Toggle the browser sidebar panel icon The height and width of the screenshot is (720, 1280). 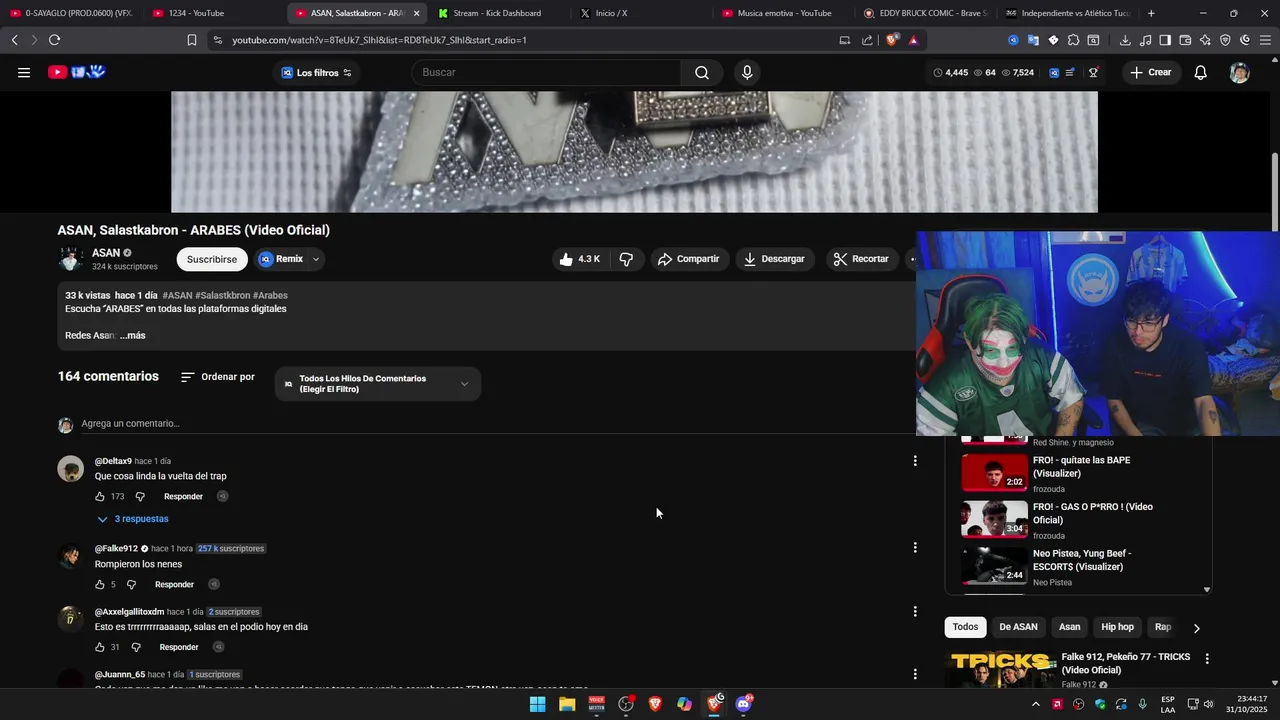[x=1165, y=40]
